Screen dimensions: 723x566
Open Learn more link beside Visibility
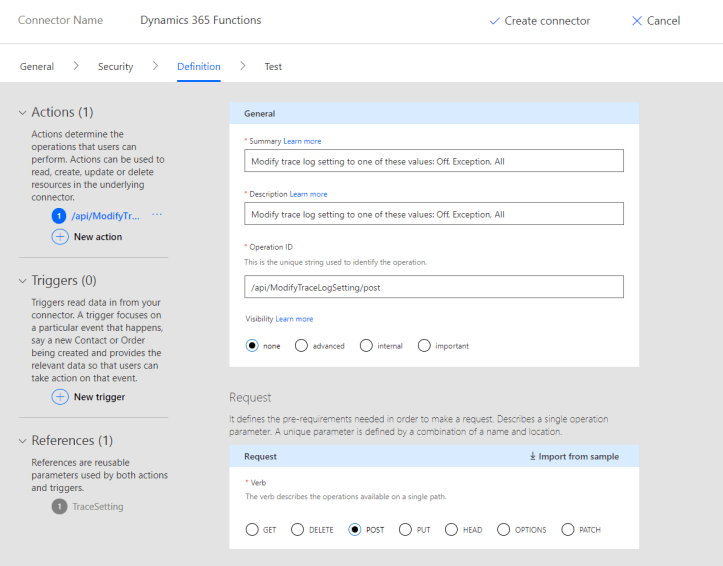(294, 319)
